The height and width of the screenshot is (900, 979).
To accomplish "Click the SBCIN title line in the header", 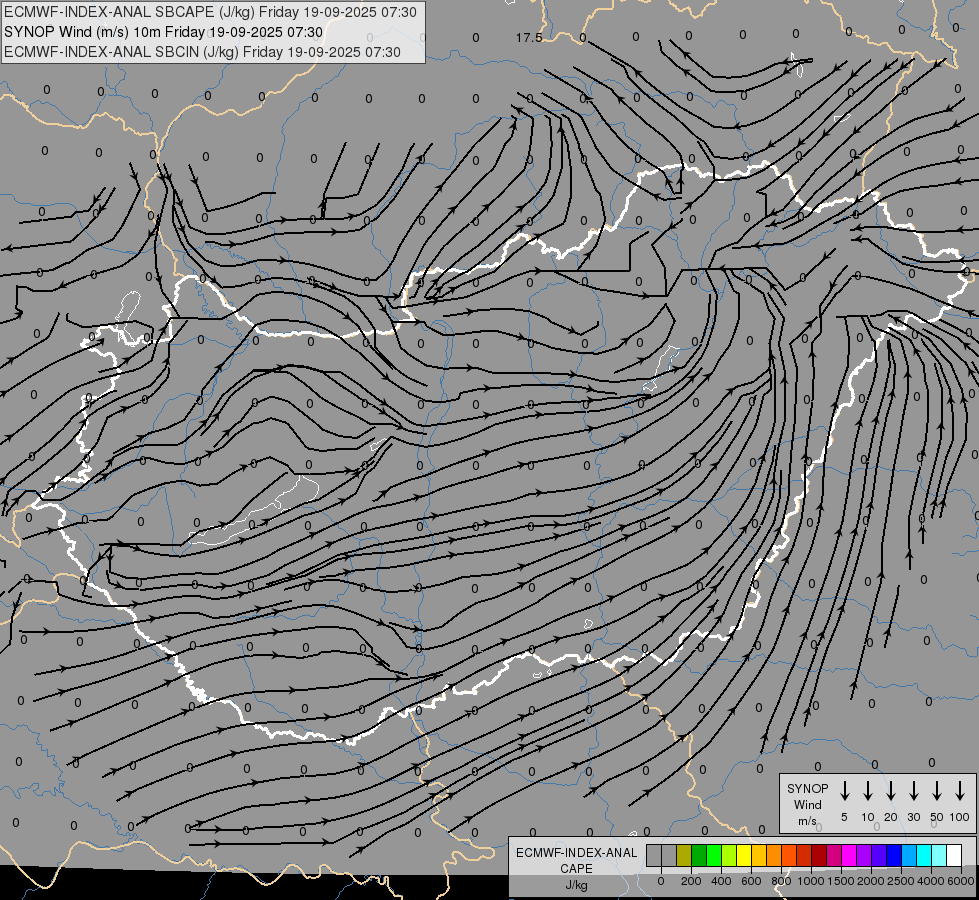I will pos(202,52).
